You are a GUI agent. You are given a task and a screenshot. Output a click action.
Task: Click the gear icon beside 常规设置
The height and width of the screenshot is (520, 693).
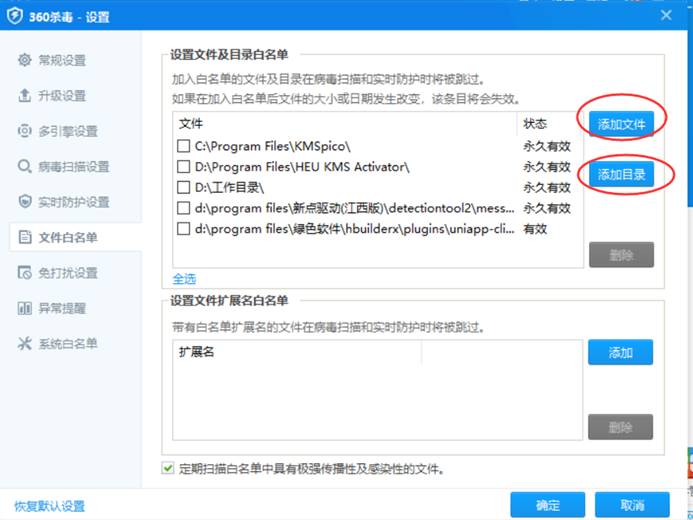pos(25,60)
